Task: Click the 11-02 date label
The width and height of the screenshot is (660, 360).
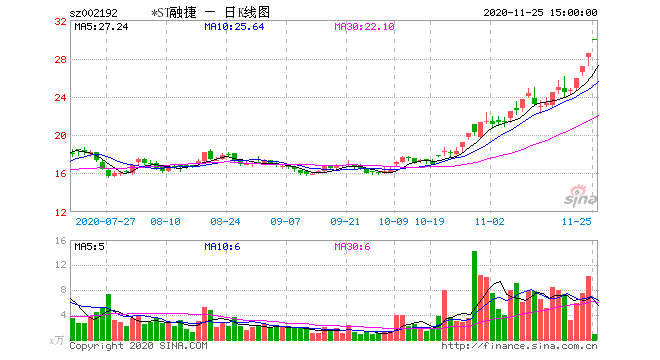Action: pyautogui.click(x=490, y=221)
